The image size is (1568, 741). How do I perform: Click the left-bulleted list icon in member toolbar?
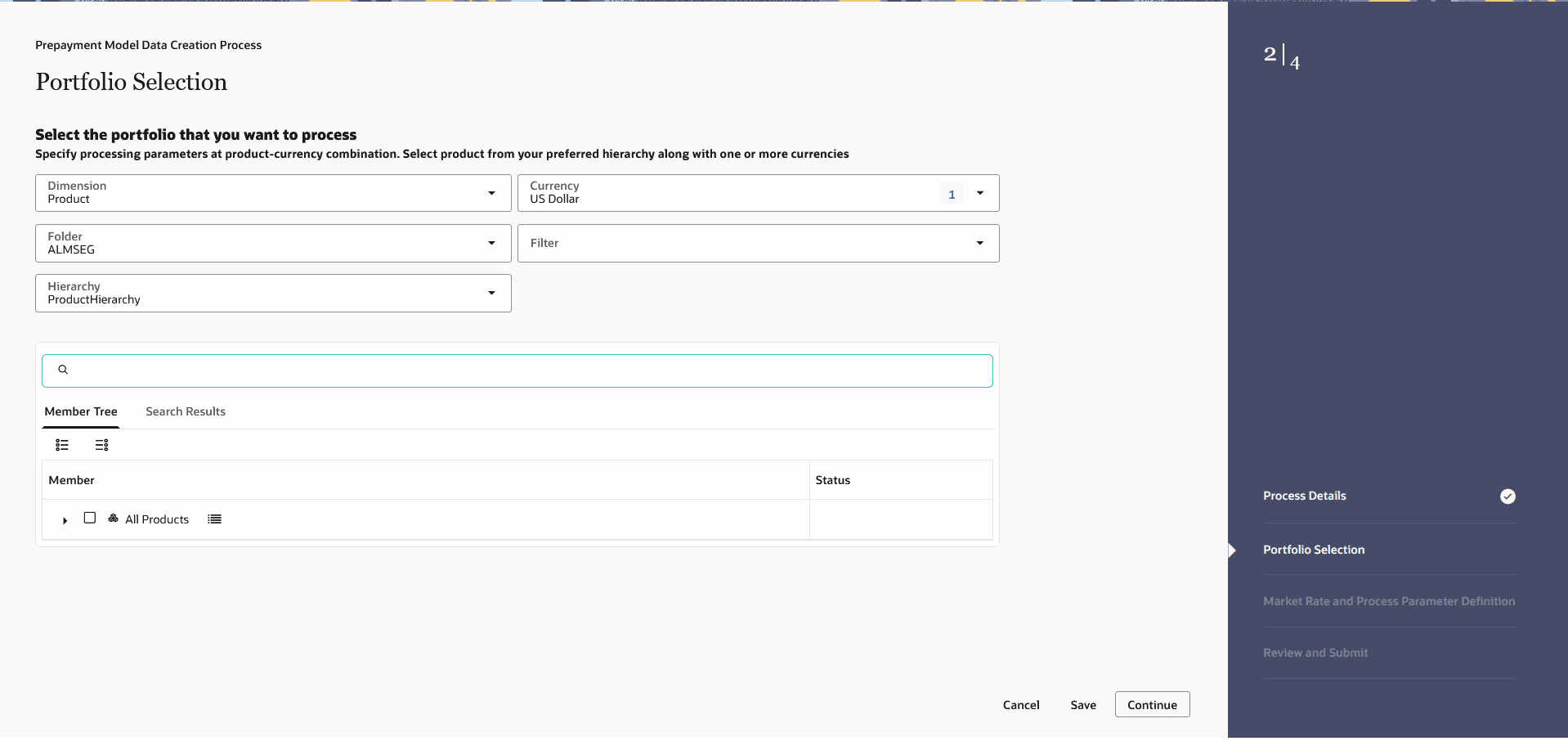point(62,445)
